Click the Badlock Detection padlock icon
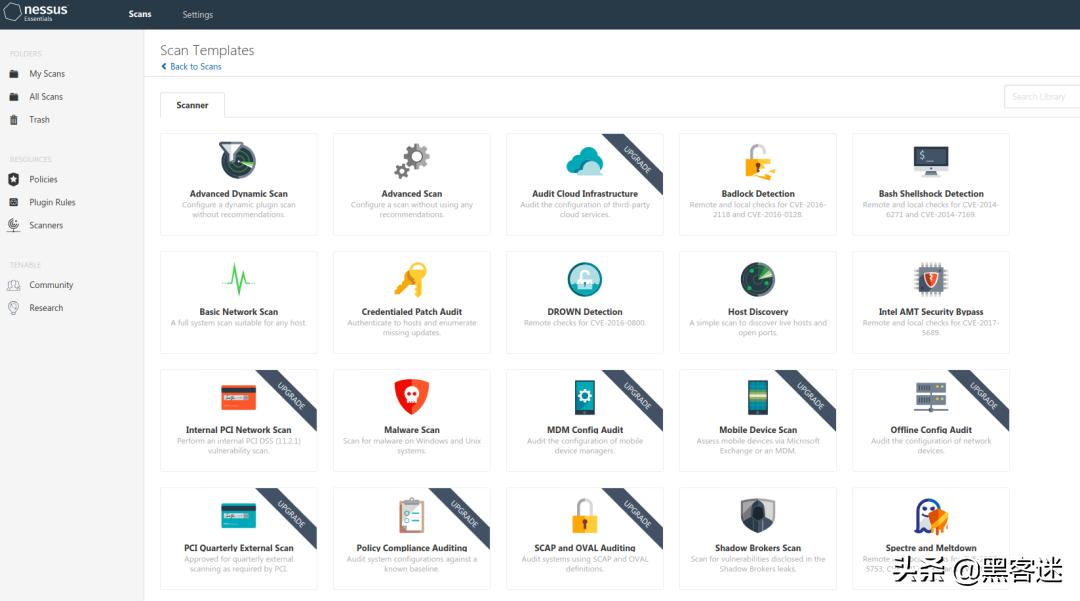 [x=758, y=161]
